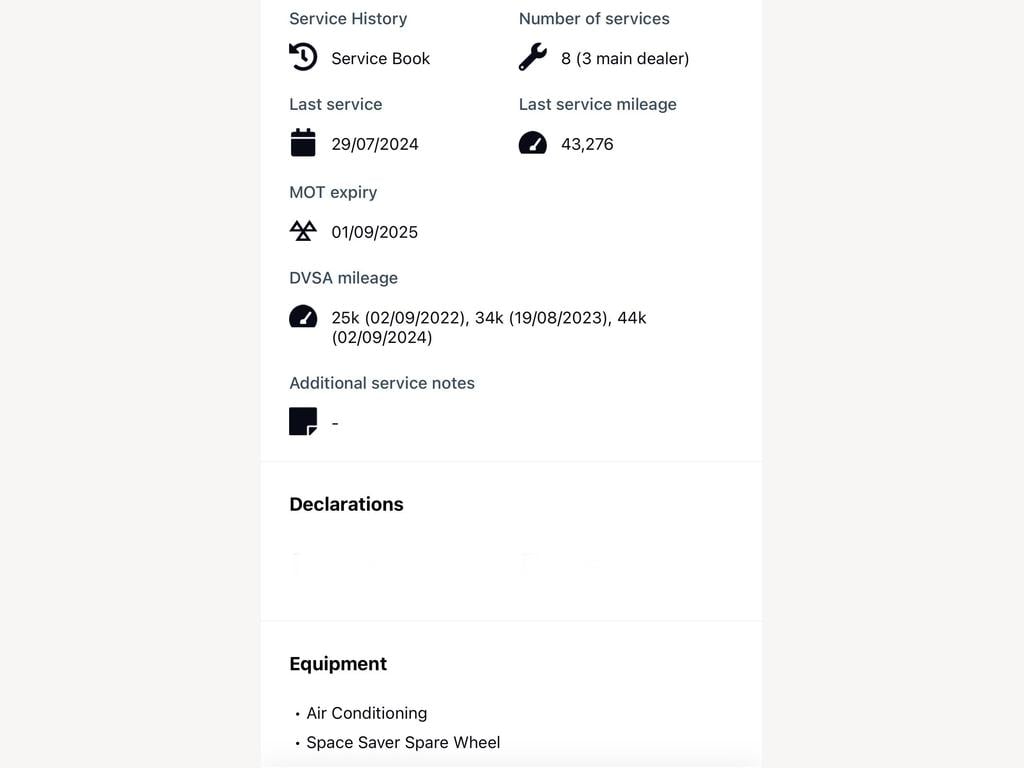
Task: Click the Equipment section heading
Action: pyautogui.click(x=338, y=664)
